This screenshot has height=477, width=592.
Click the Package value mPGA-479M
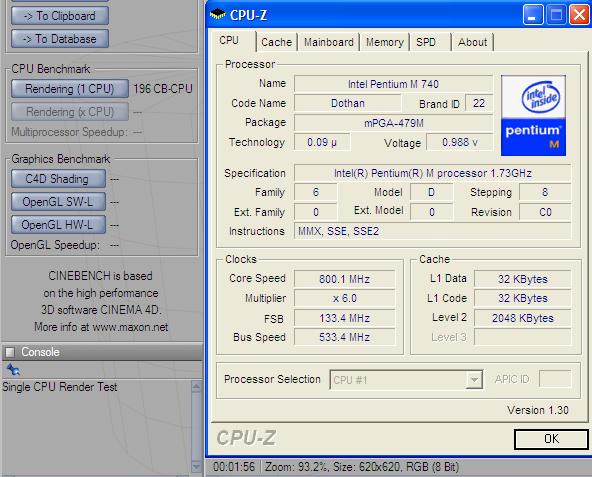(393, 123)
